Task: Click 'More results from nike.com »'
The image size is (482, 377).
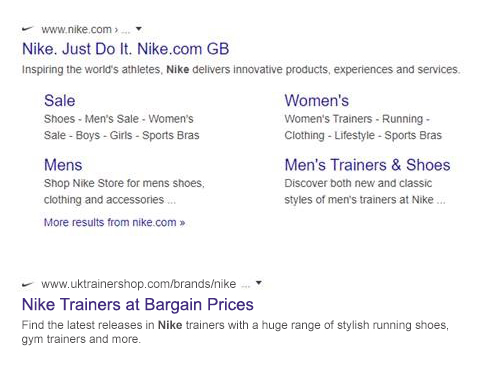Action: click(114, 222)
